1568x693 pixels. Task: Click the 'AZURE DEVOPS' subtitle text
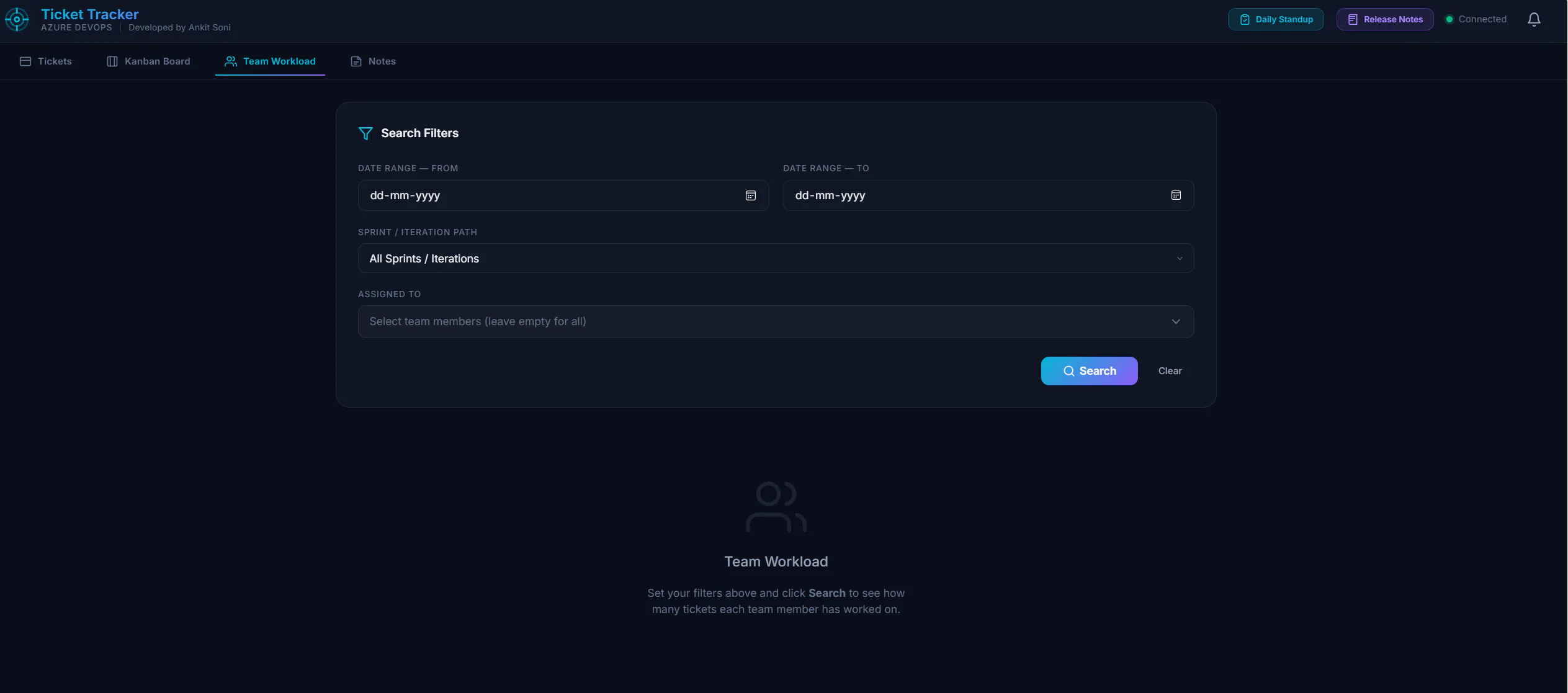pyautogui.click(x=76, y=27)
